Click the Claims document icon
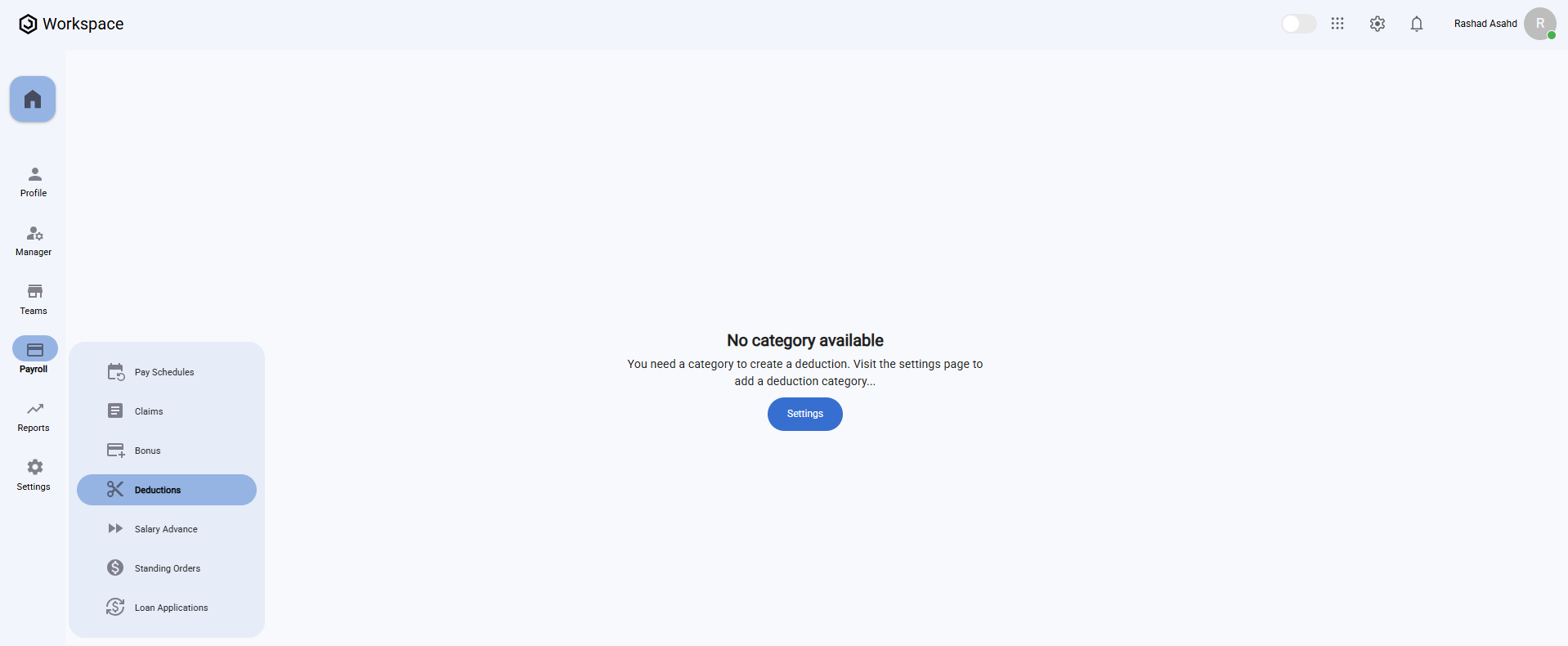Screen dimensions: 1568x646 115,410
